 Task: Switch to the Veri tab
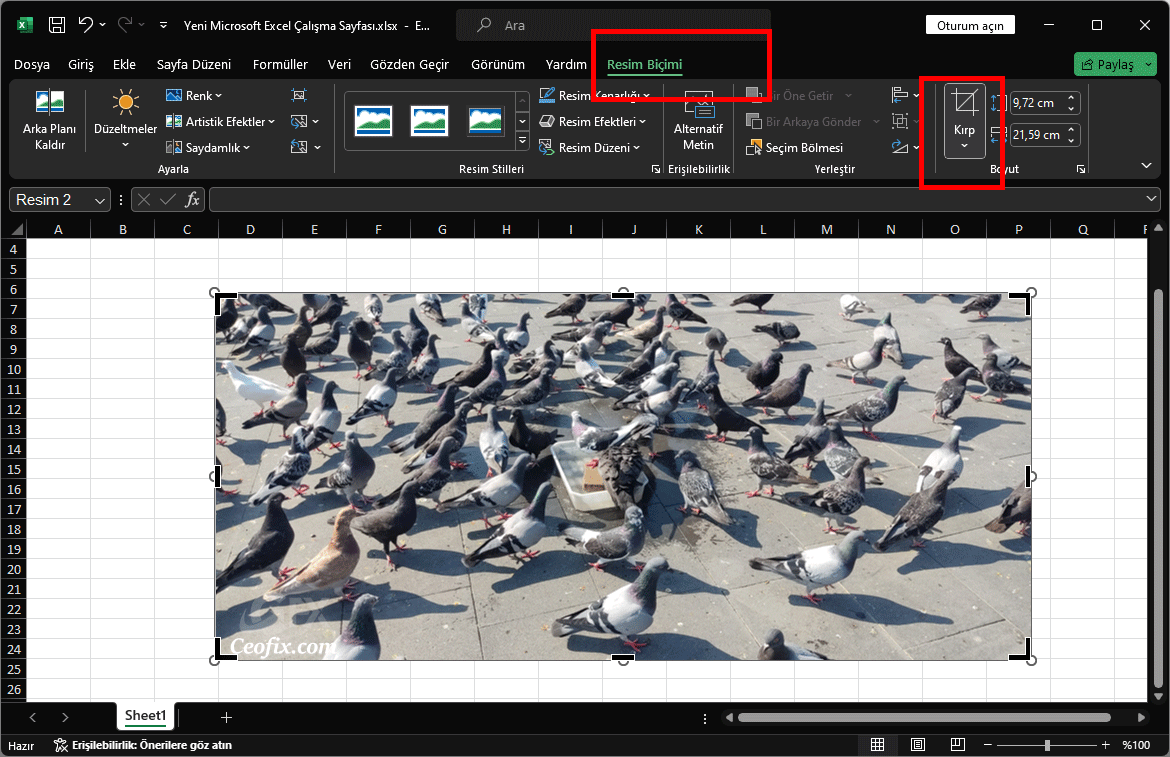coord(339,65)
